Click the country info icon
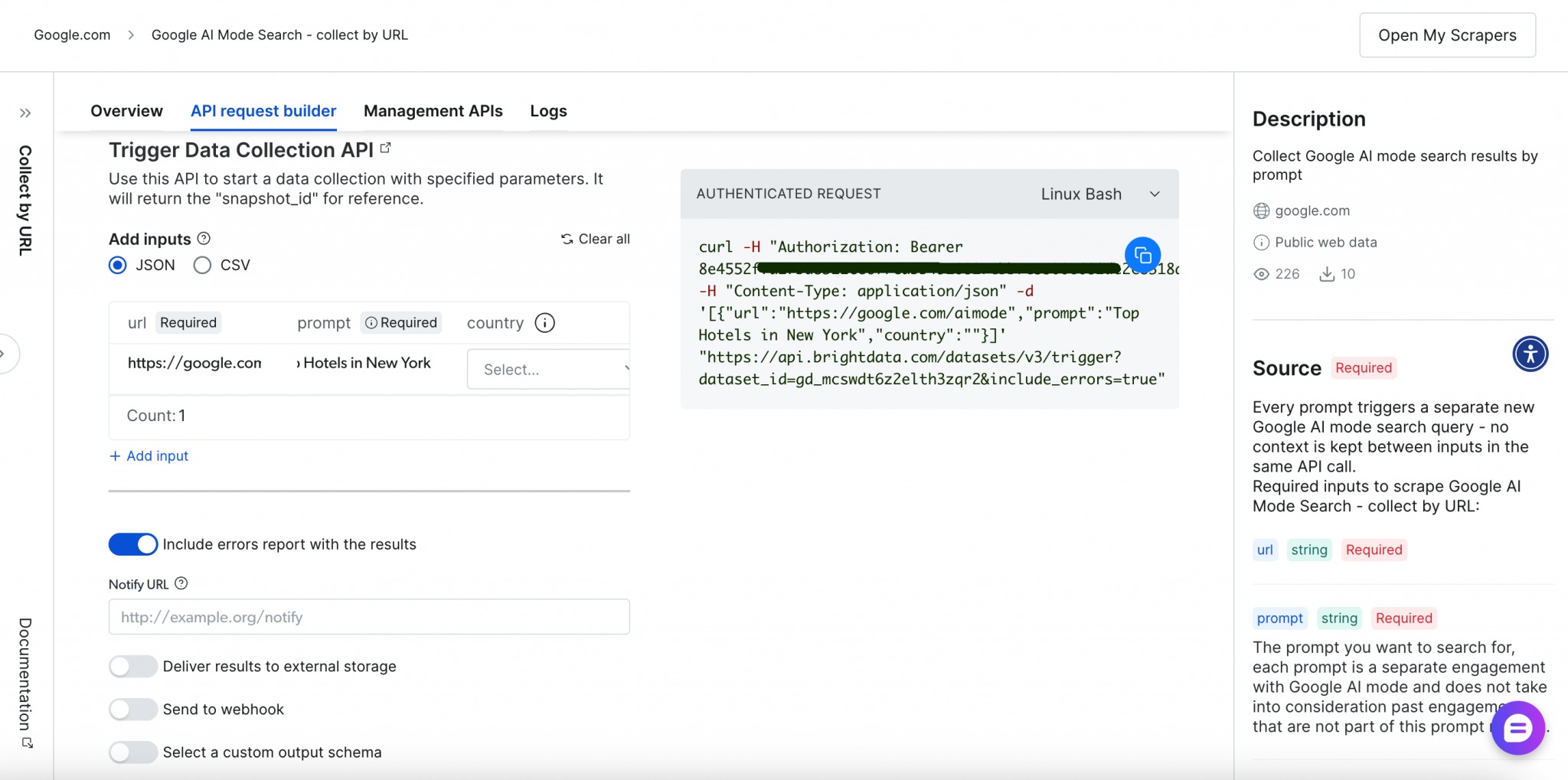 pos(544,323)
